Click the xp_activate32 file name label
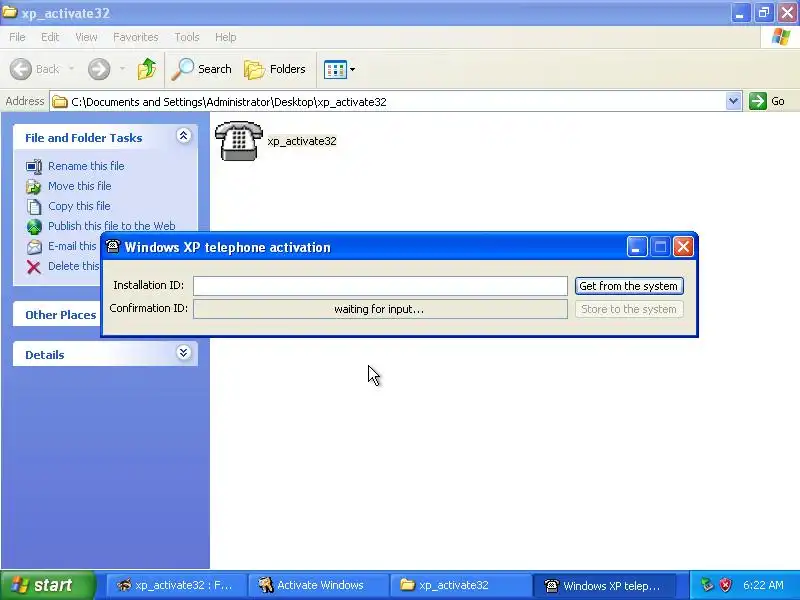 click(x=302, y=141)
